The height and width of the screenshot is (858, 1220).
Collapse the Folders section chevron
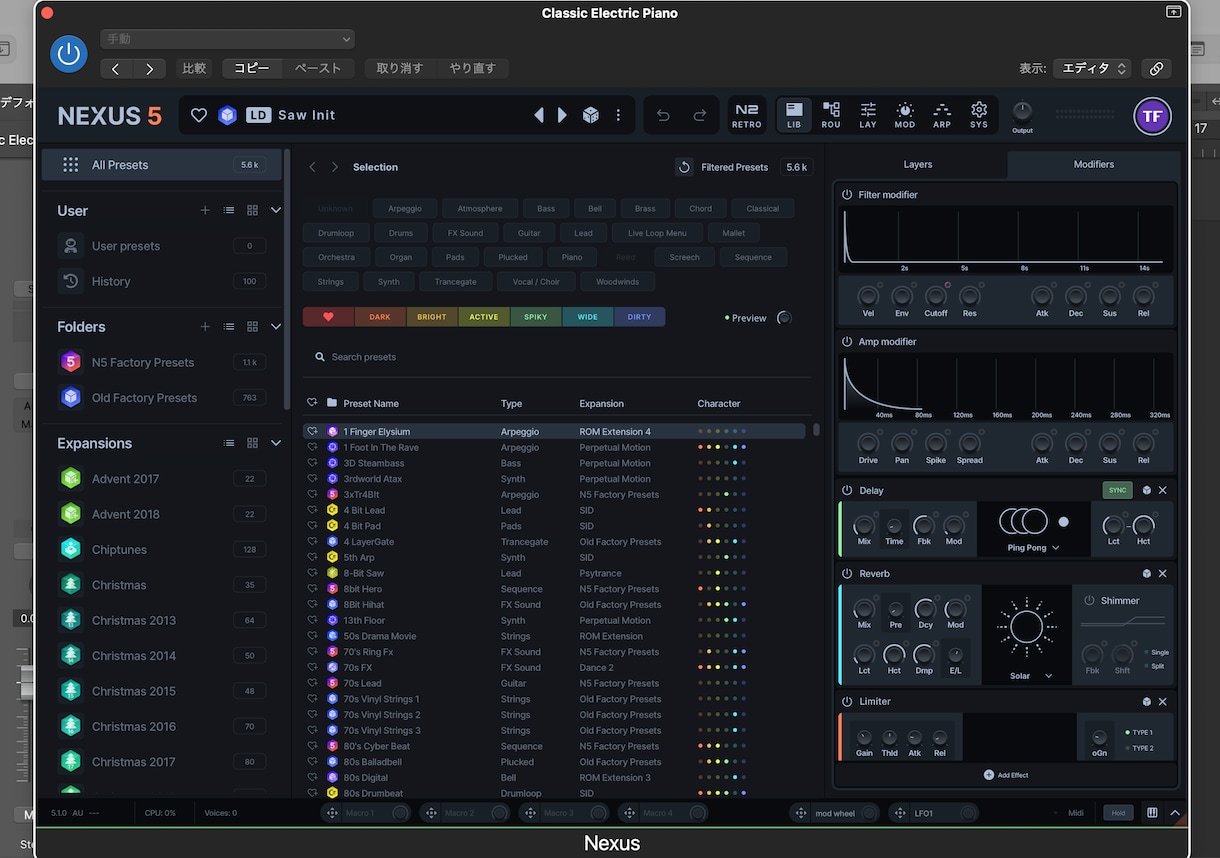point(276,327)
